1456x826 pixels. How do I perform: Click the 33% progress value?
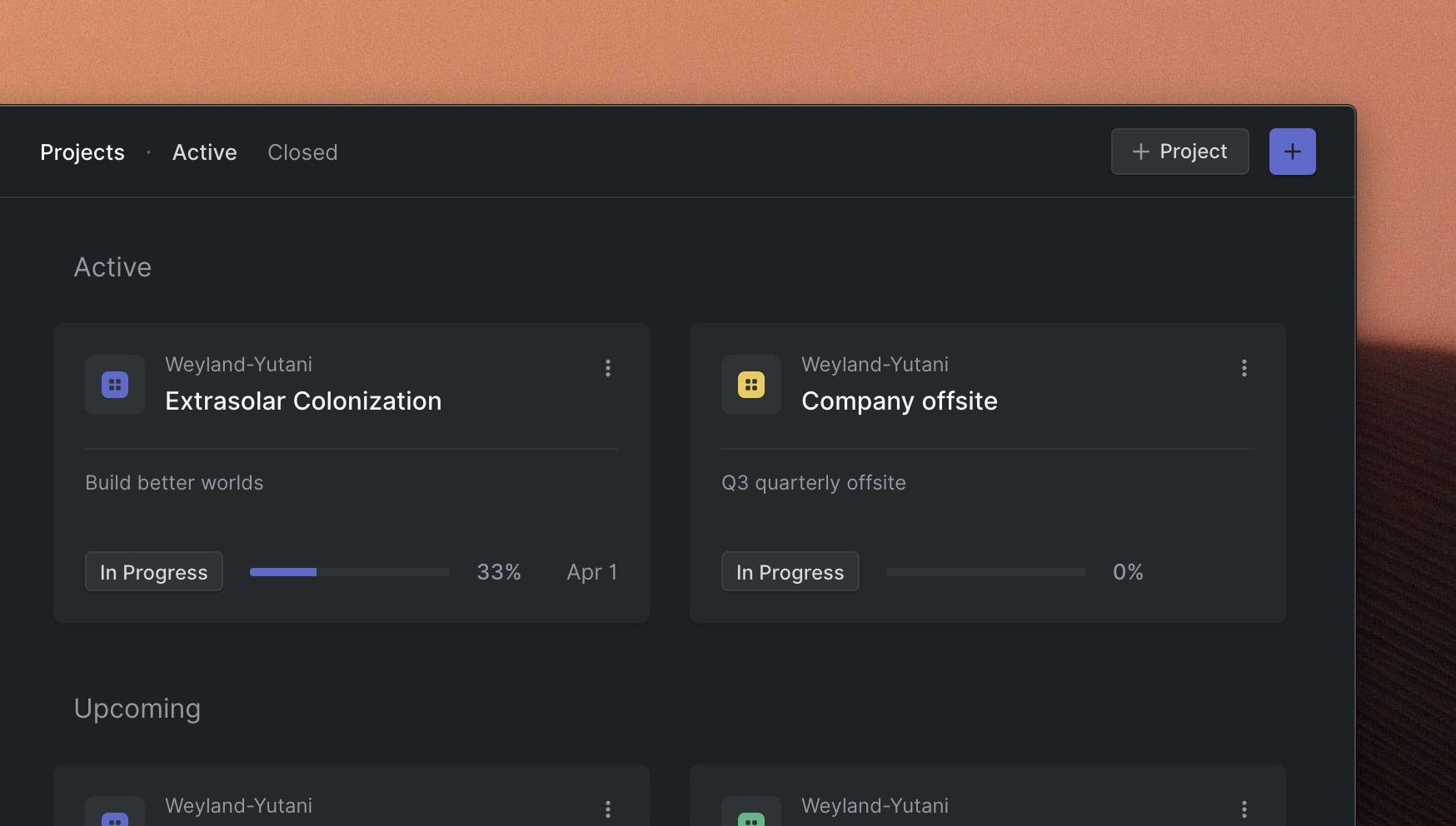point(499,572)
